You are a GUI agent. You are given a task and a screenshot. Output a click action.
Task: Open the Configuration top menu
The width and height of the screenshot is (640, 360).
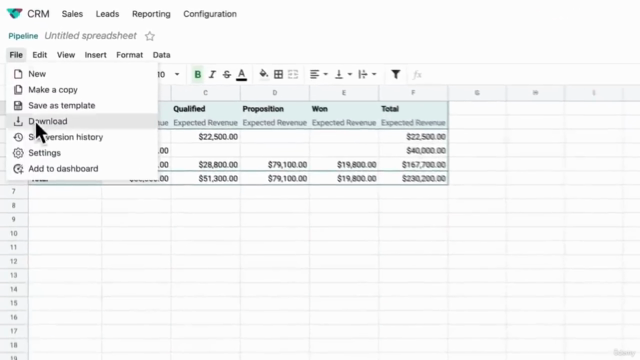pyautogui.click(x=210, y=14)
